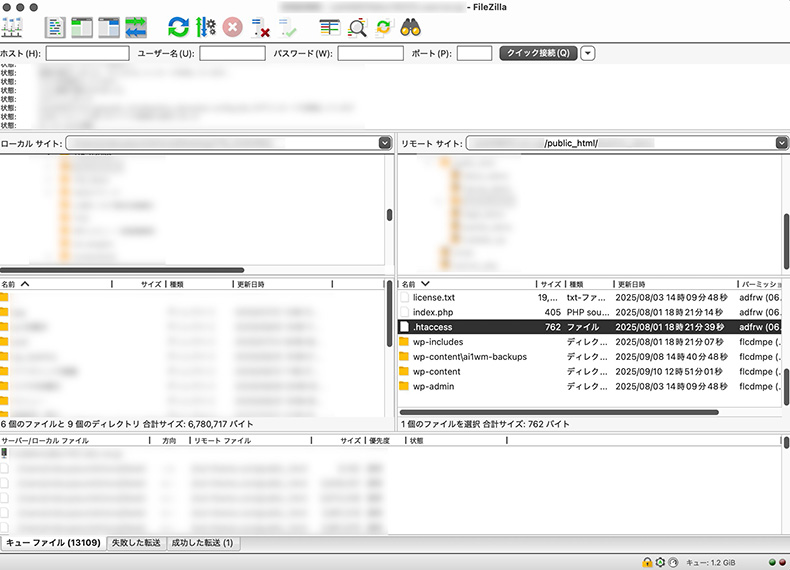Switch to the 成功した転送 tab
This screenshot has width=790, height=570.
pyautogui.click(x=201, y=542)
